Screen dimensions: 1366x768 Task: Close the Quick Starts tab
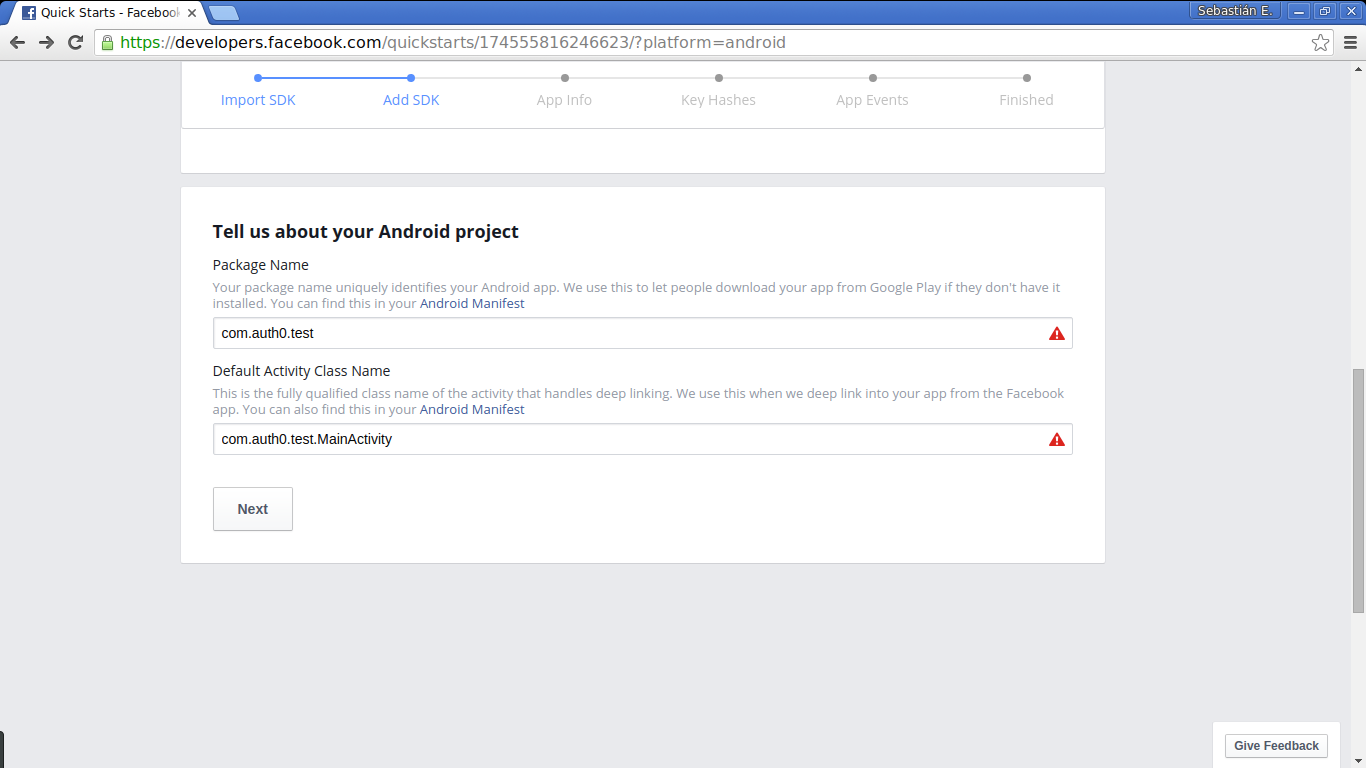point(192,13)
